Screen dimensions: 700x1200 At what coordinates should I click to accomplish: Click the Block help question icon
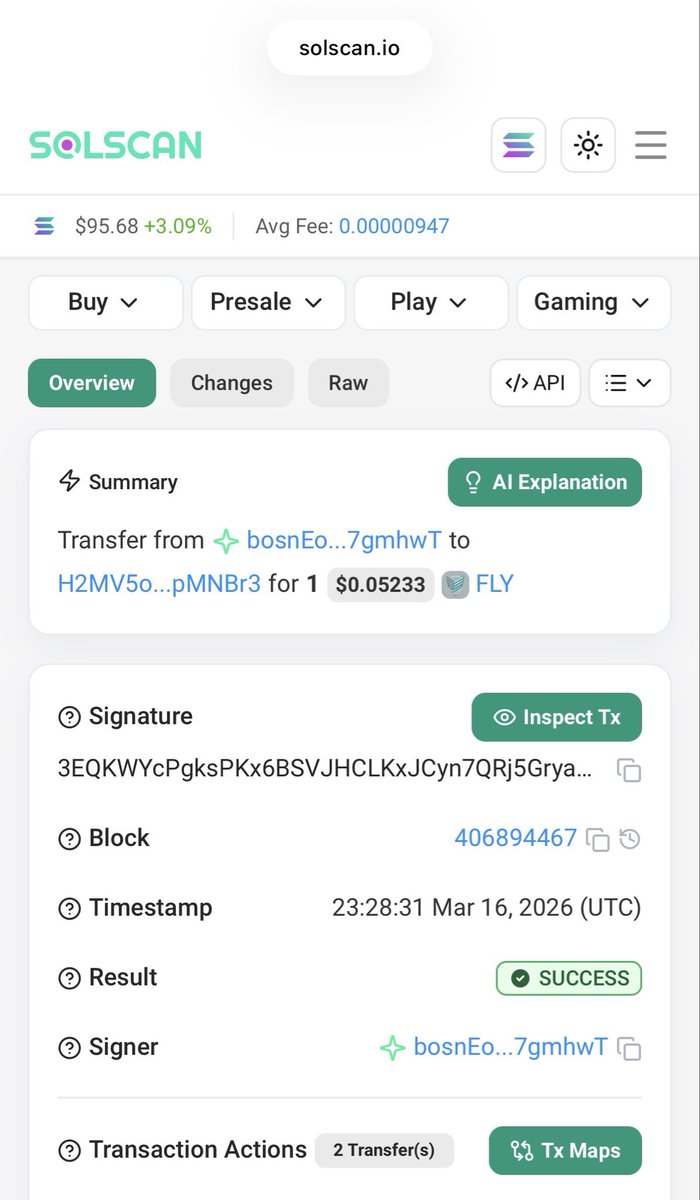tap(69, 839)
